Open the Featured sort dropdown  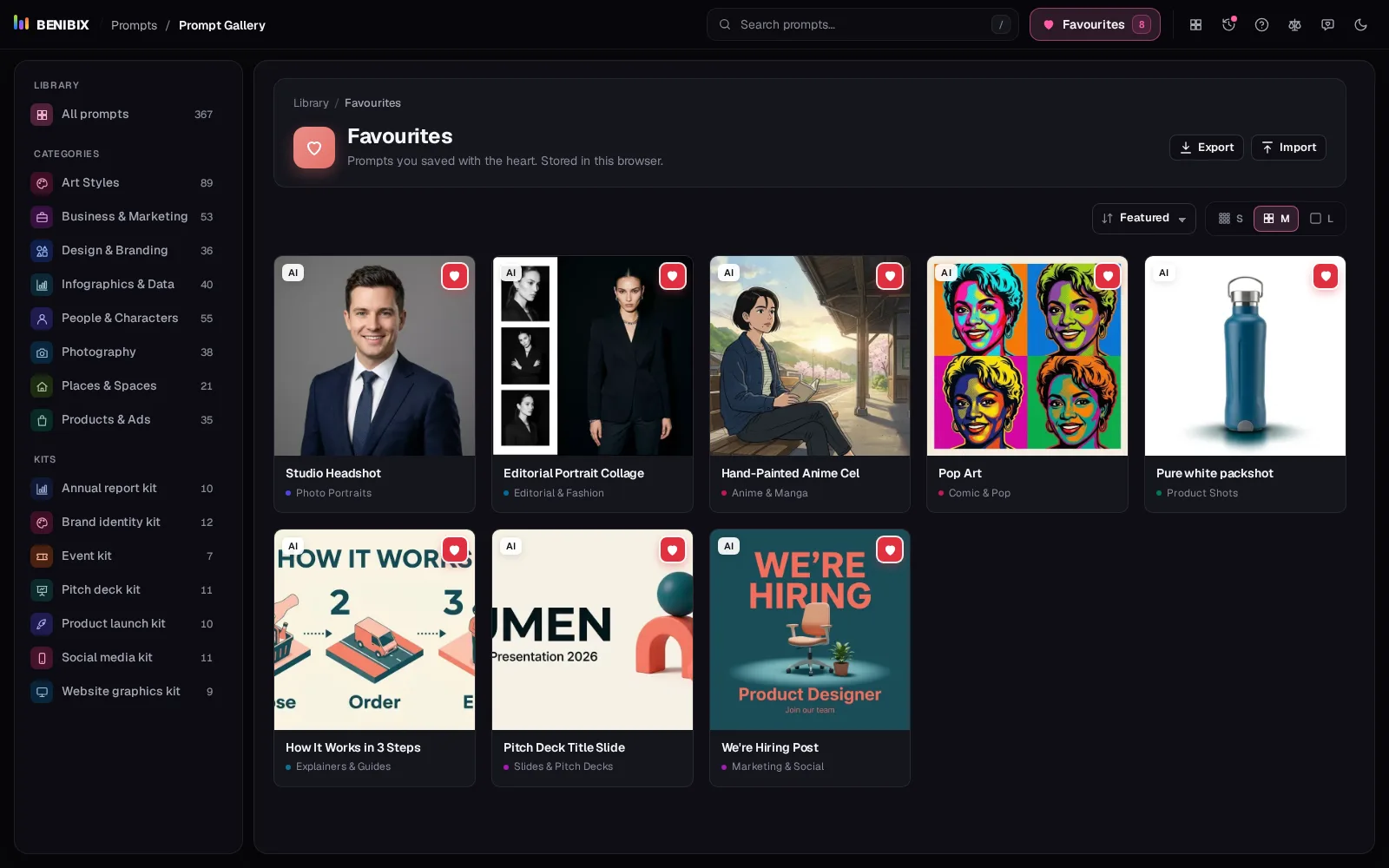click(x=1143, y=219)
